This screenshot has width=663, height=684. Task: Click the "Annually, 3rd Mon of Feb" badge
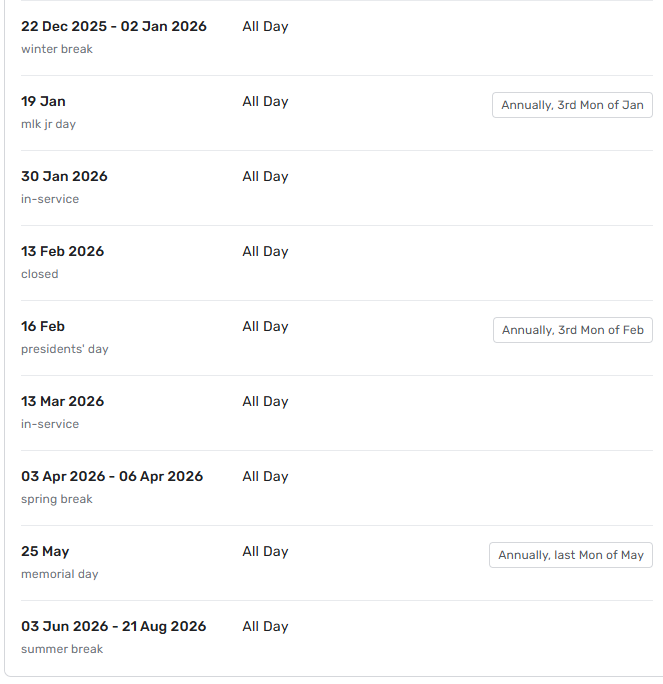[572, 330]
